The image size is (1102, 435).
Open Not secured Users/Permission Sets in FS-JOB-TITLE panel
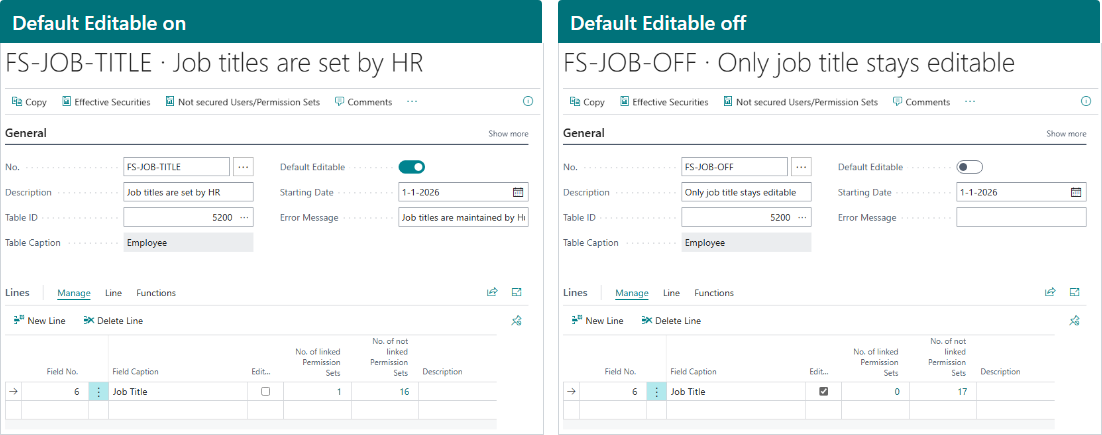point(242,102)
